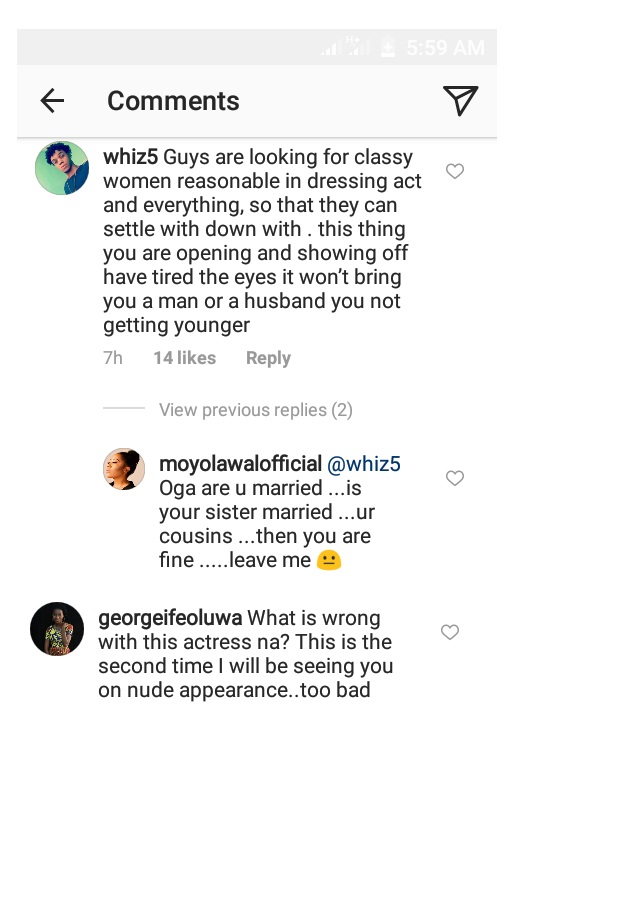The image size is (632, 924).
Task: Open georgeifeoluwa username link
Action: (x=170, y=618)
